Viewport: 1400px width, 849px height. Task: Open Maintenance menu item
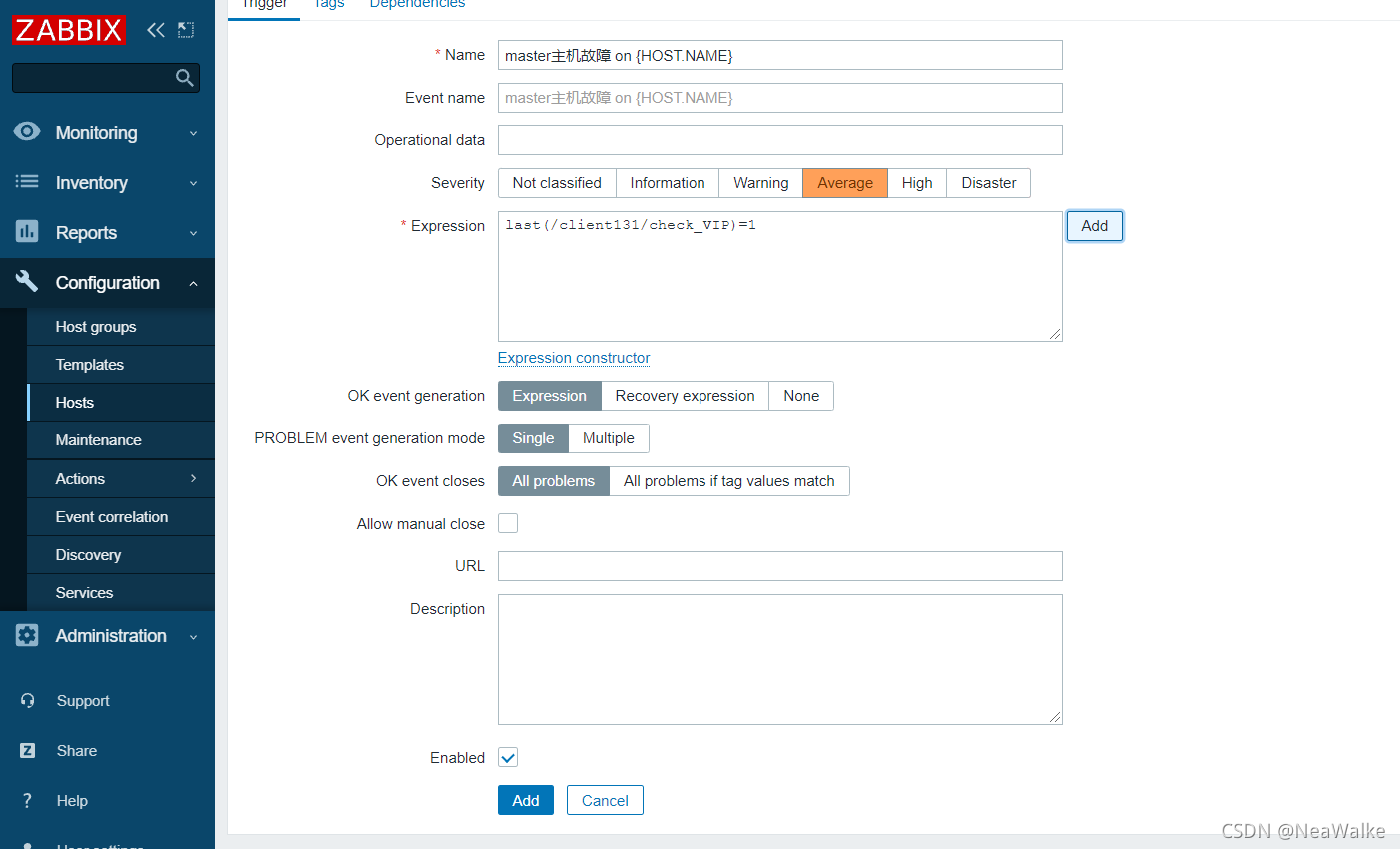click(121, 440)
